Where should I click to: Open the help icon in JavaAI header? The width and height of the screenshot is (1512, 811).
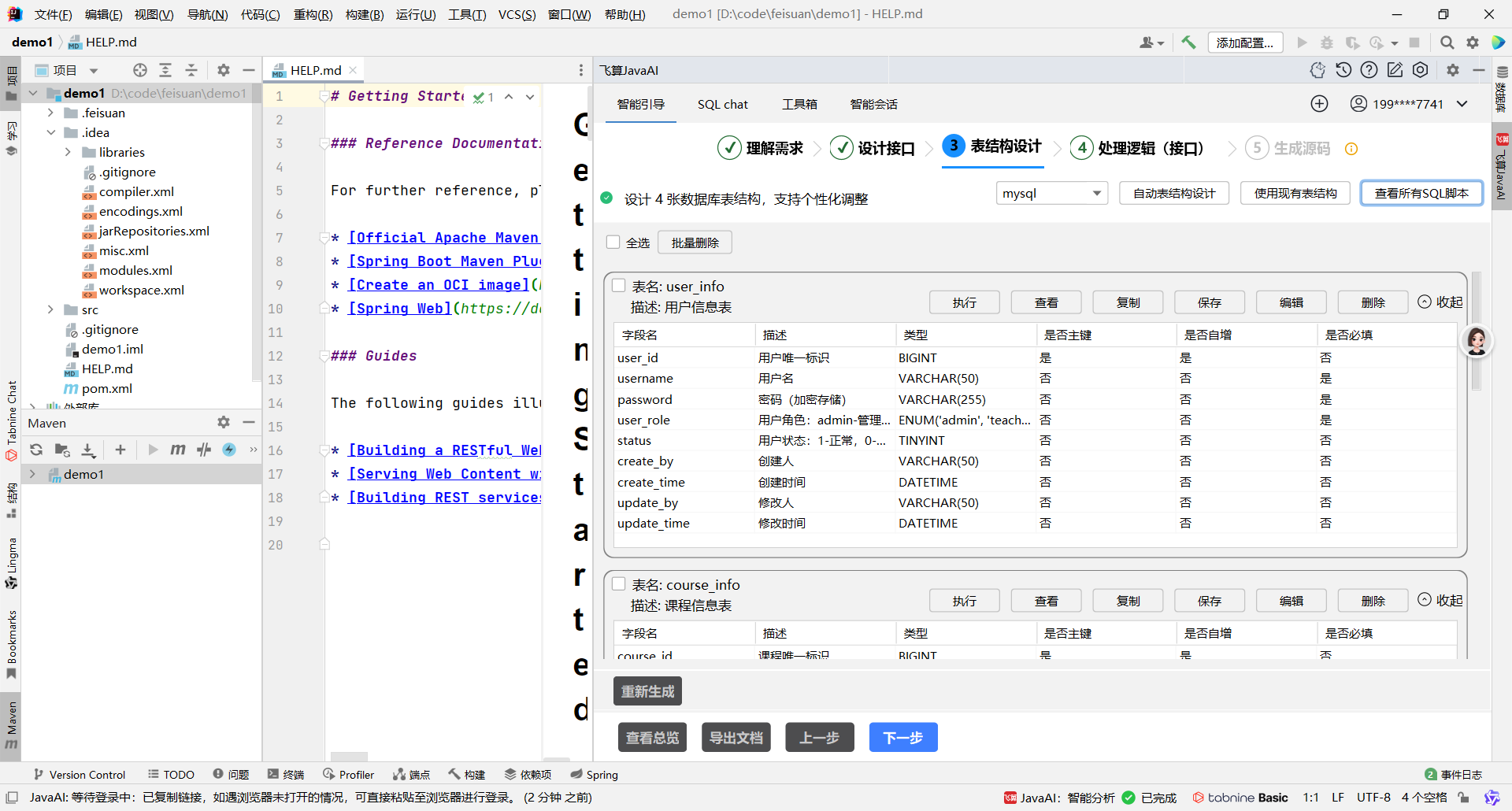pyautogui.click(x=1369, y=70)
